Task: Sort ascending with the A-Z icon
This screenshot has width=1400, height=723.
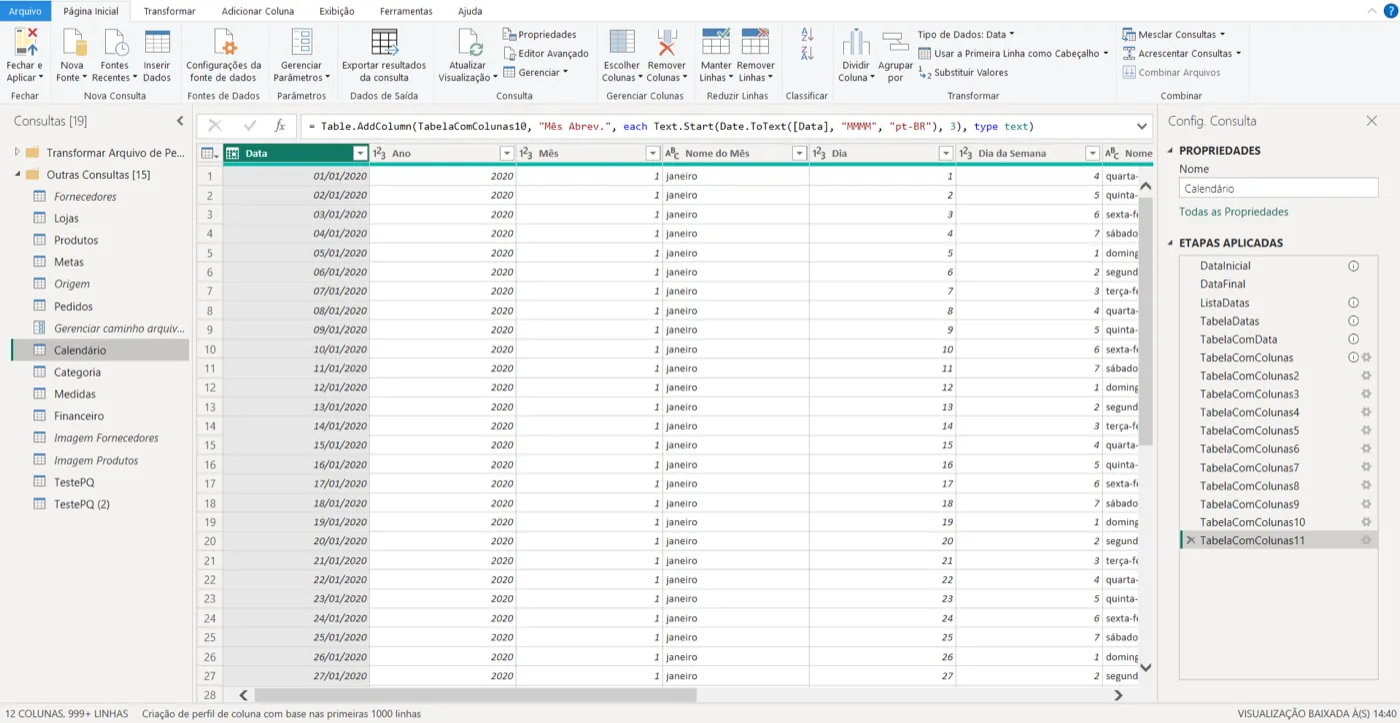Action: (x=807, y=35)
